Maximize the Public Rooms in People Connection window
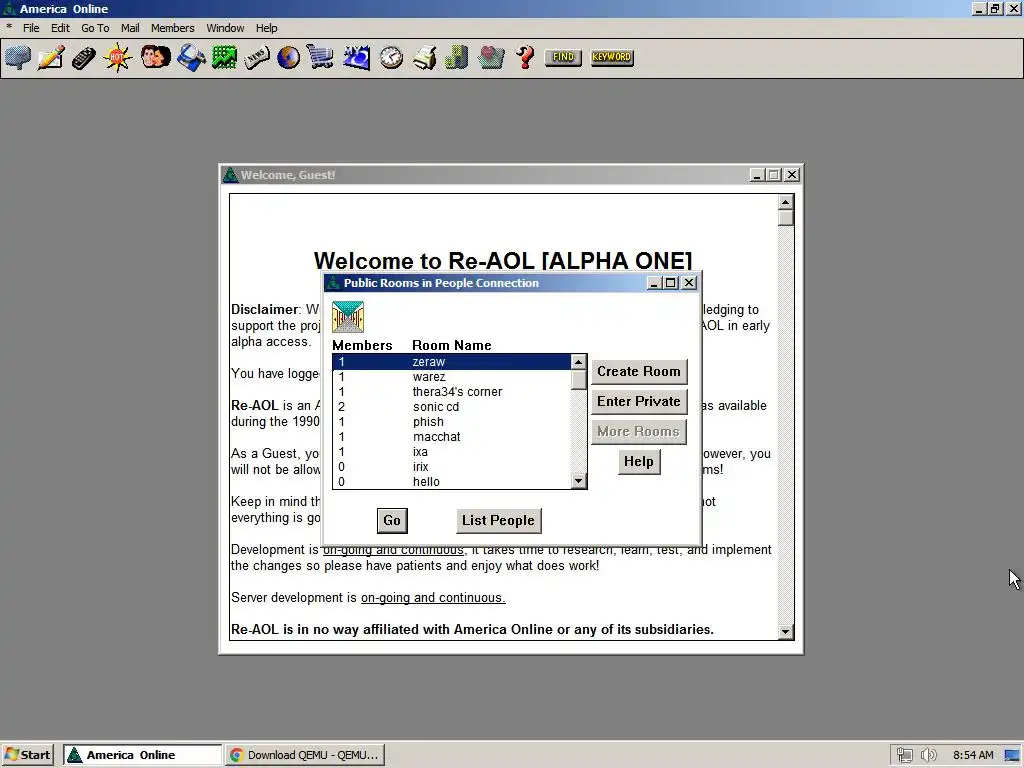This screenshot has height=768, width=1024. (670, 283)
